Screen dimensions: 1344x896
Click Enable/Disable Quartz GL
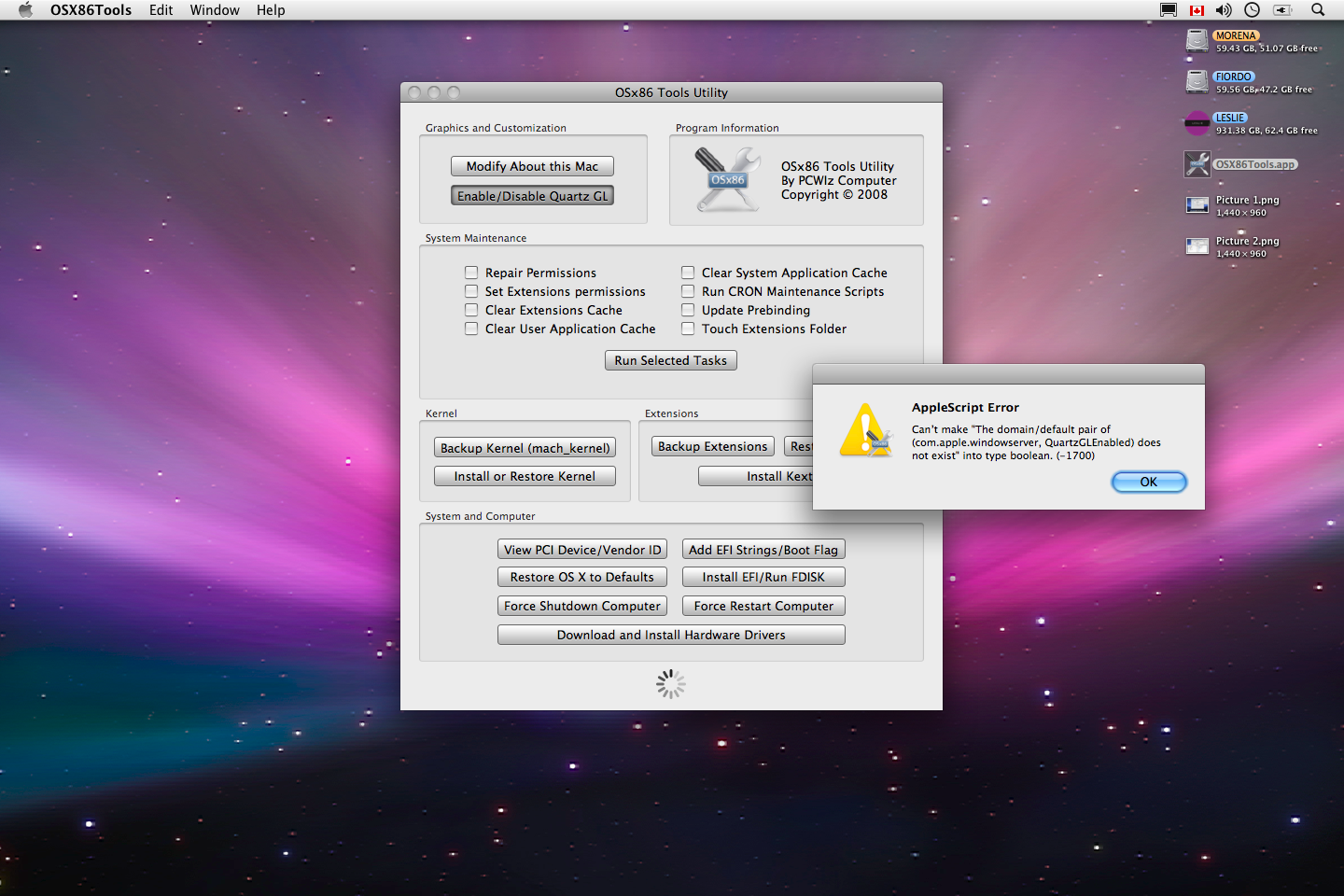pyautogui.click(x=532, y=196)
